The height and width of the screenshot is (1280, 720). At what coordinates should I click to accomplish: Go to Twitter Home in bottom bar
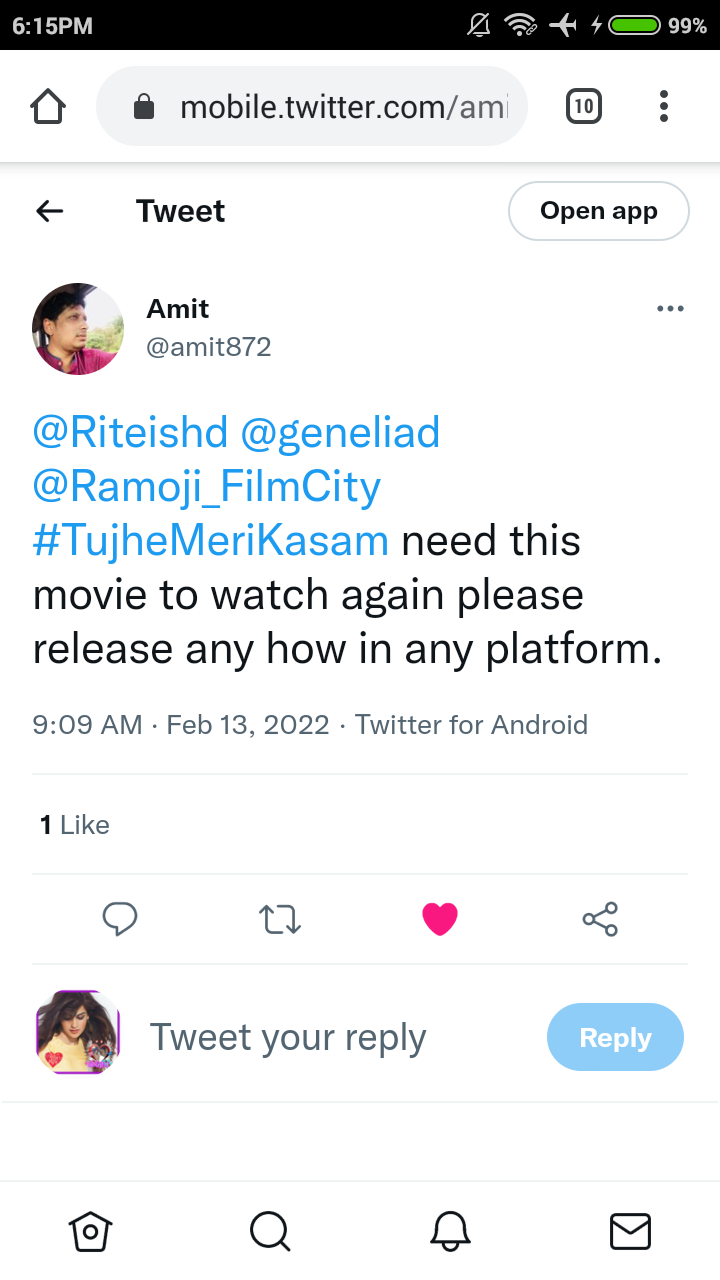[x=89, y=1231]
